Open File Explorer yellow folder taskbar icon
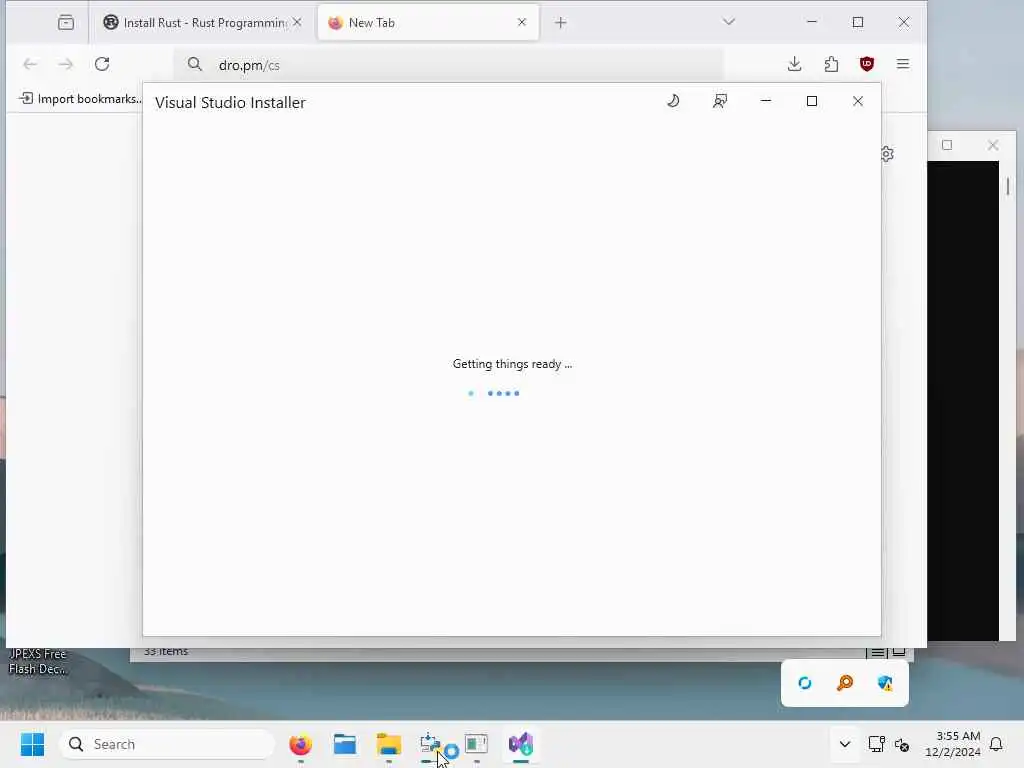 [x=389, y=744]
